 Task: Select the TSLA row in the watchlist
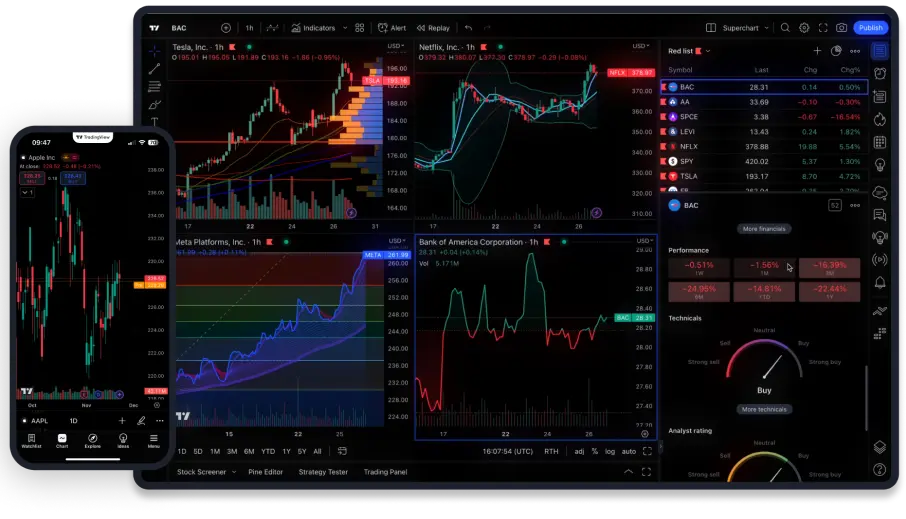(764, 176)
